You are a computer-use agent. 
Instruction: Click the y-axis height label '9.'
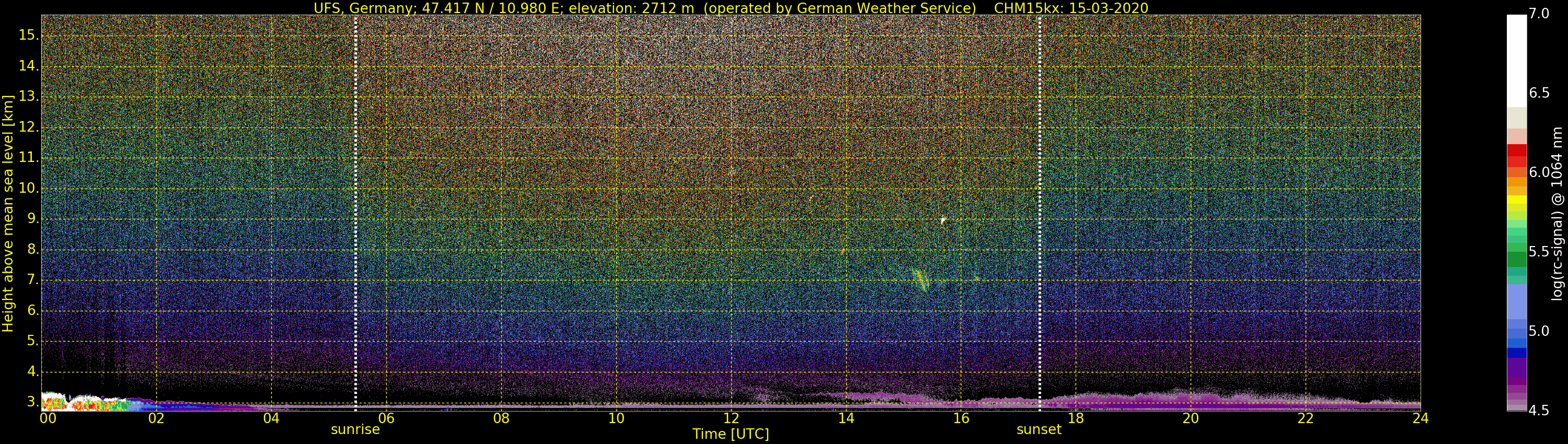[x=33, y=219]
